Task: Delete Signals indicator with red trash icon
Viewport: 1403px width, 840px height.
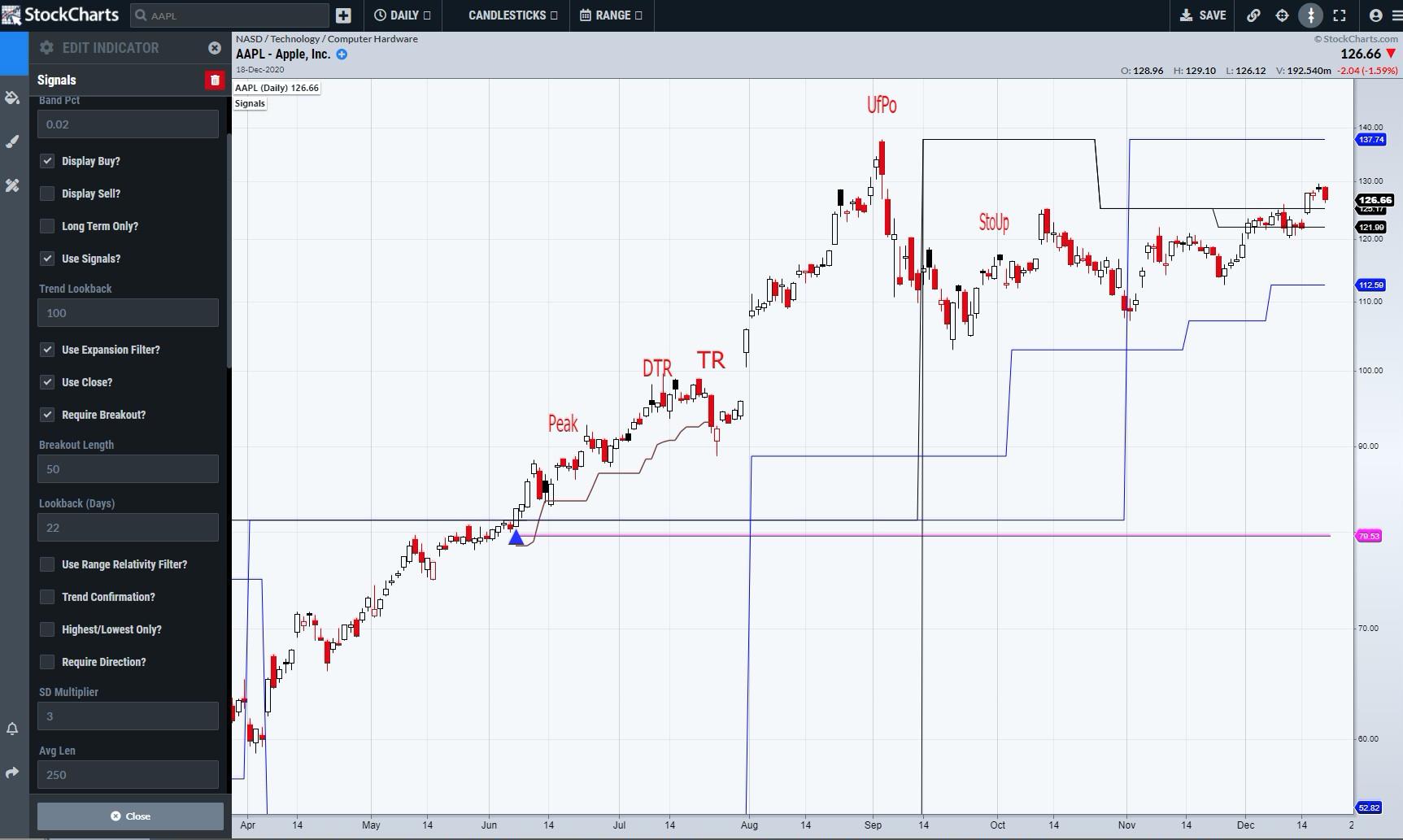Action: point(215,80)
